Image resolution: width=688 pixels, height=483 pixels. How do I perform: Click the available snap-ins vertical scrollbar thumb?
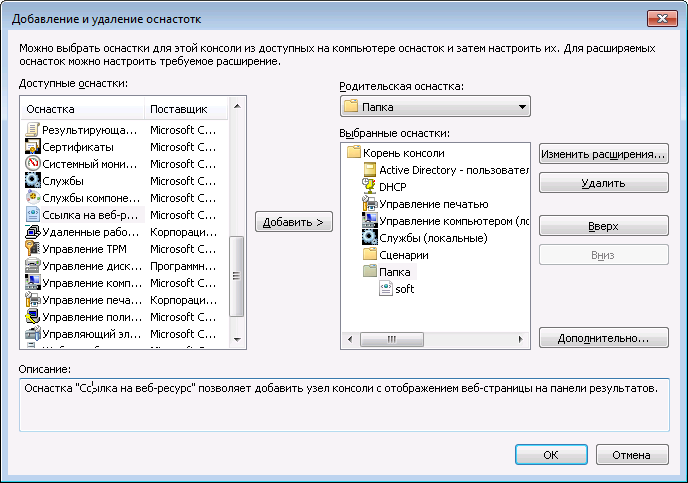pos(236,275)
